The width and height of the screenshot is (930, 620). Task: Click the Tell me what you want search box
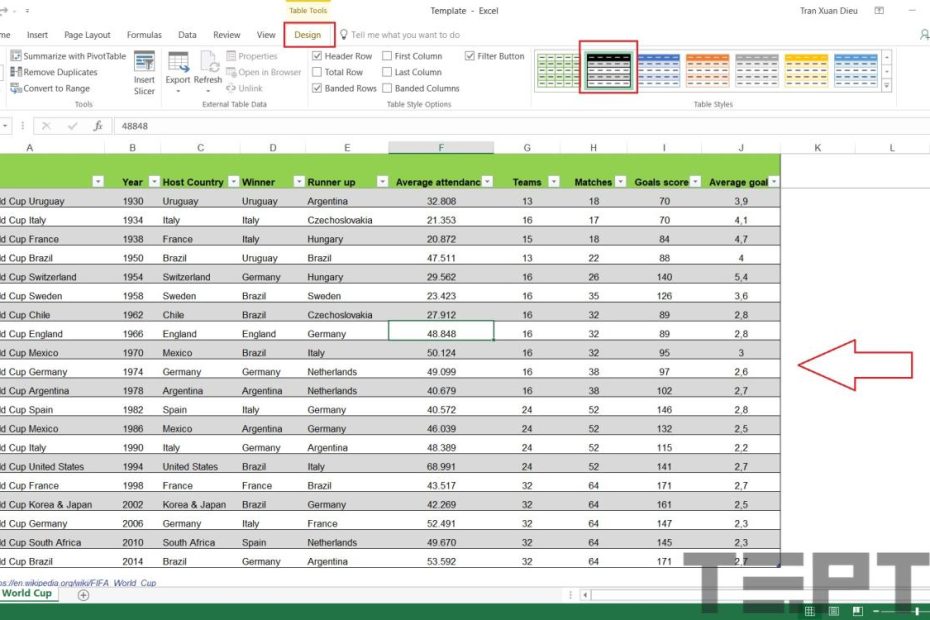pyautogui.click(x=405, y=35)
